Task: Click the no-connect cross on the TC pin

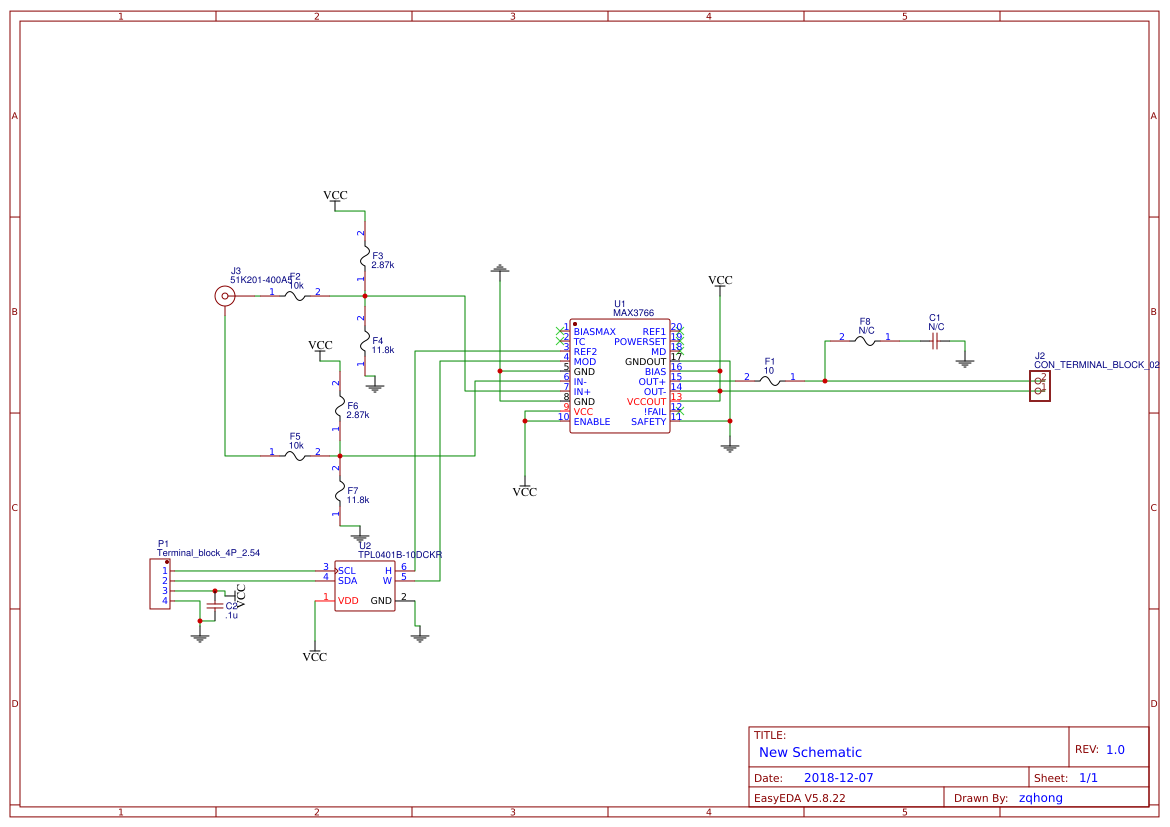Action: pyautogui.click(x=559, y=340)
